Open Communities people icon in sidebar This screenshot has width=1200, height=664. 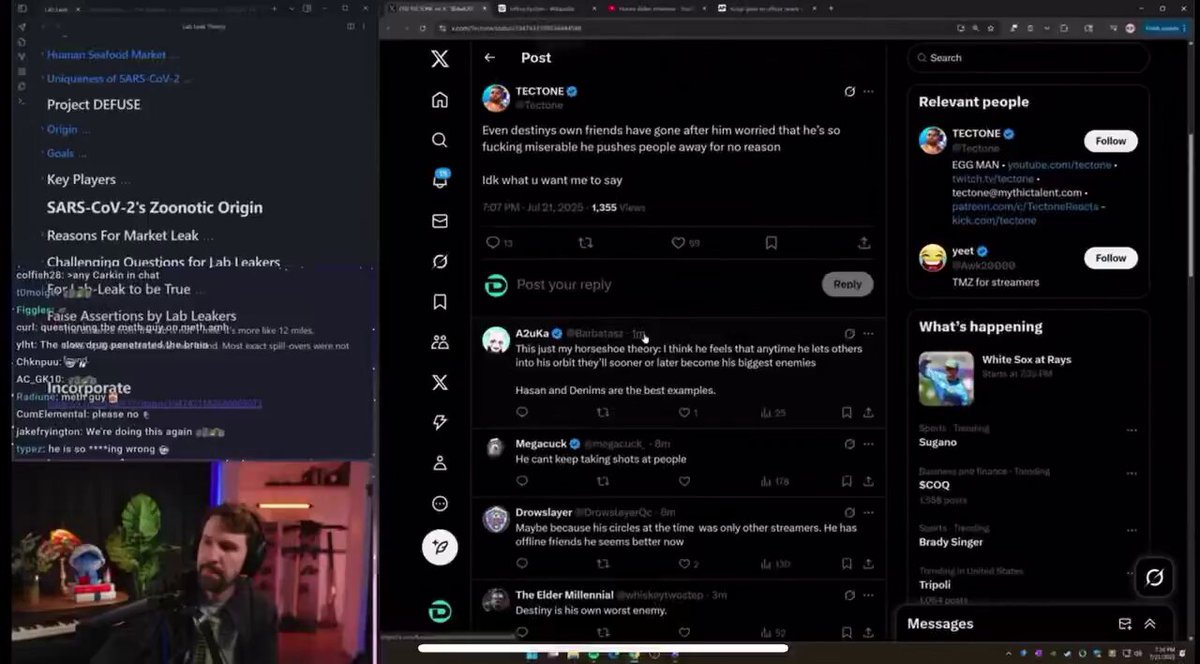tap(440, 342)
